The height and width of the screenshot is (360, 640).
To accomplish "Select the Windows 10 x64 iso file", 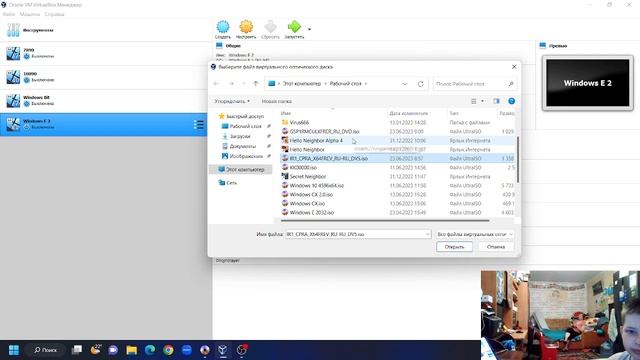I will [313, 185].
